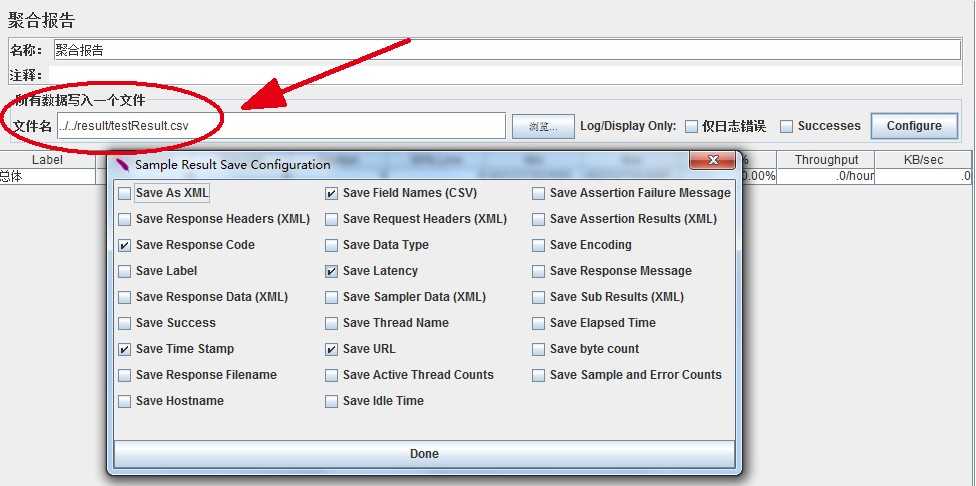The height and width of the screenshot is (486, 976).
Task: Click the 注释 comment field
Action: 505,75
